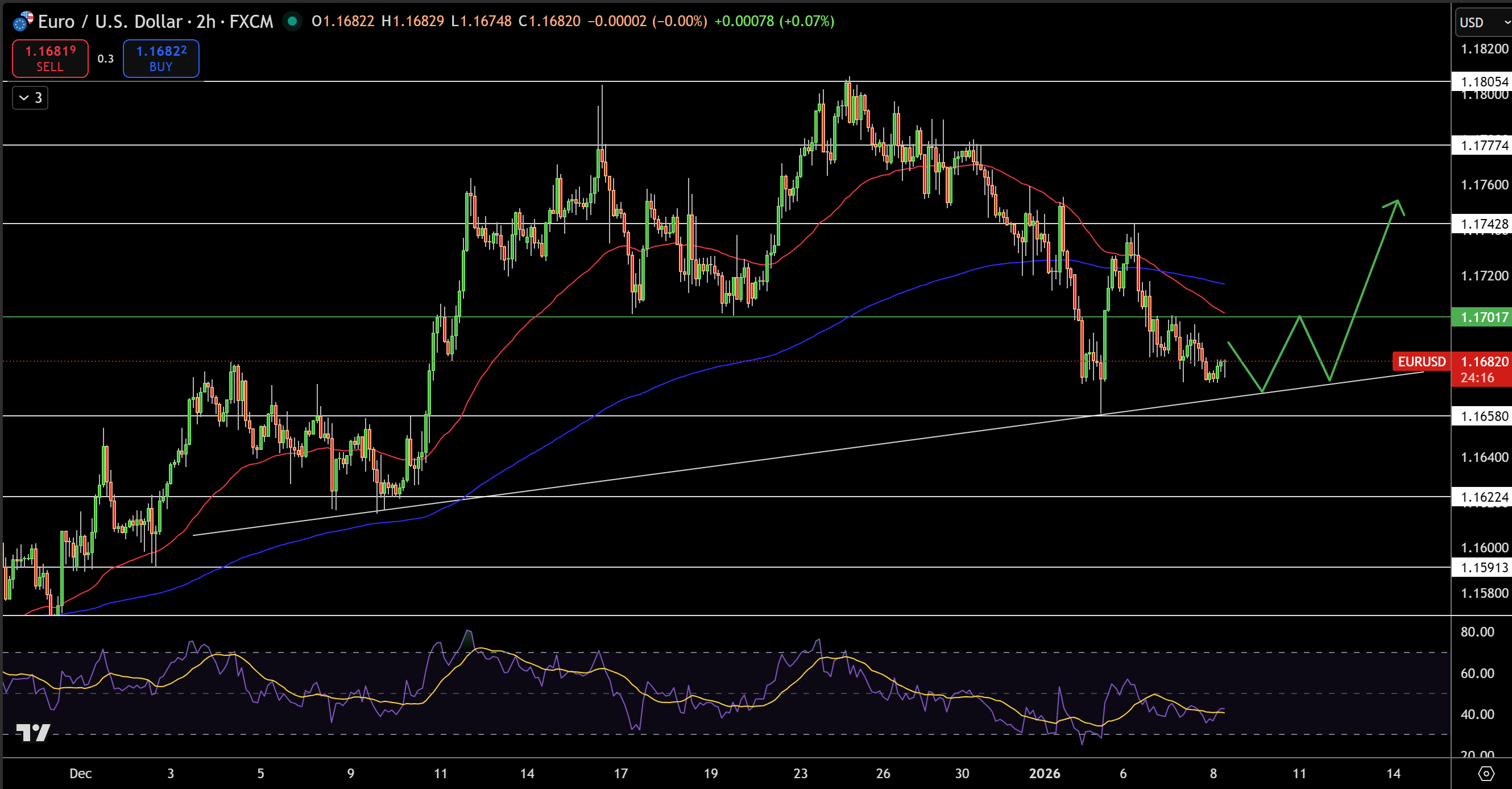Click the 1.15800 price scale tick
Viewport: 1512px width, 789px height.
click(1484, 593)
